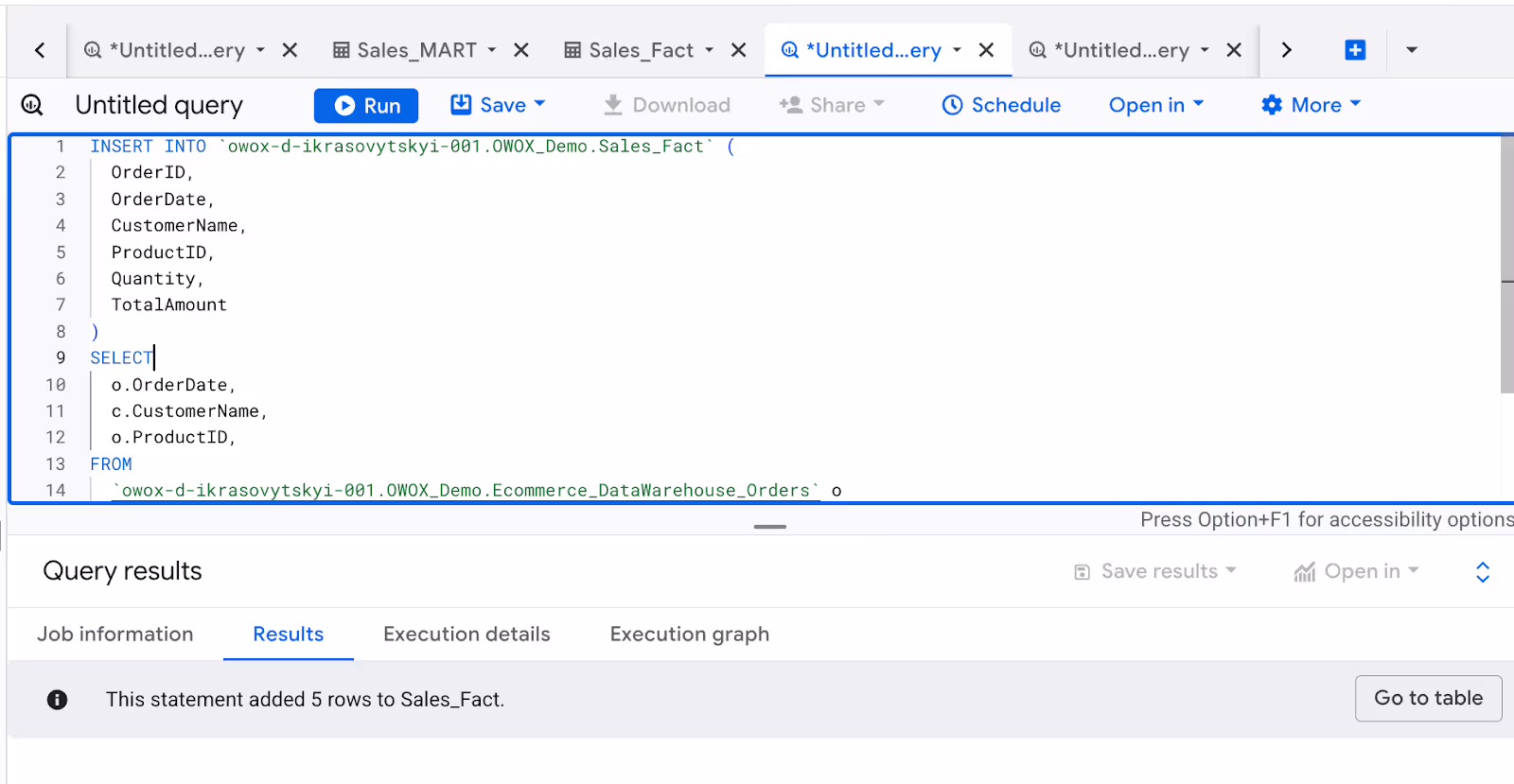Click the SELECT keyword in editor
This screenshot has height=784, width=1514.
click(x=121, y=358)
